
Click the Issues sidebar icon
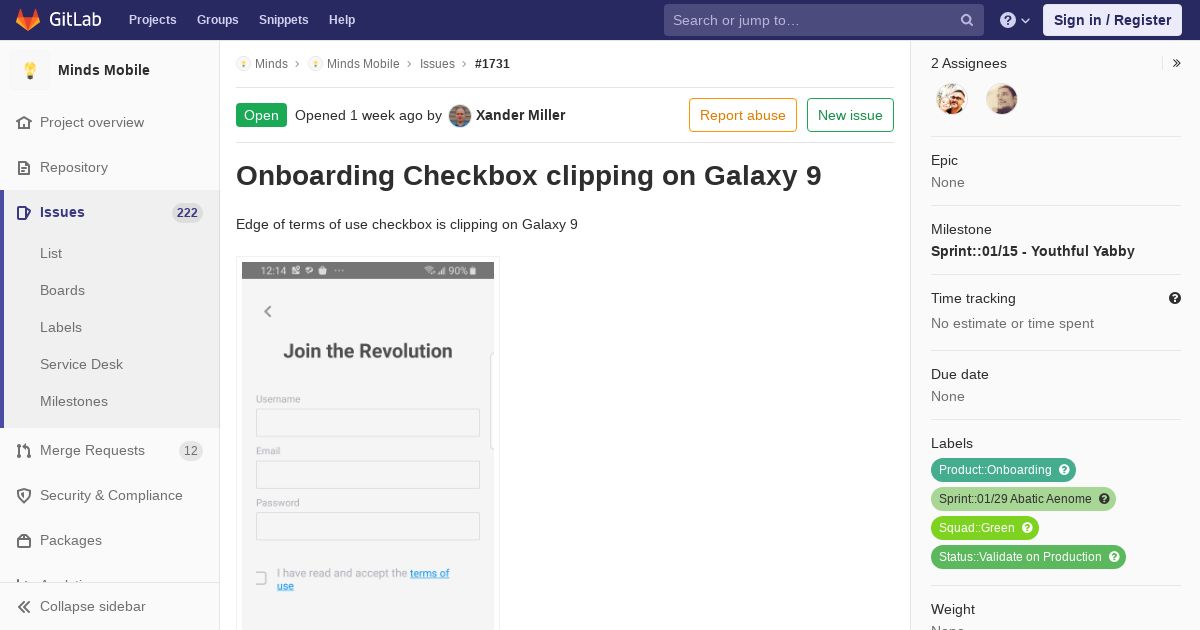tap(24, 212)
